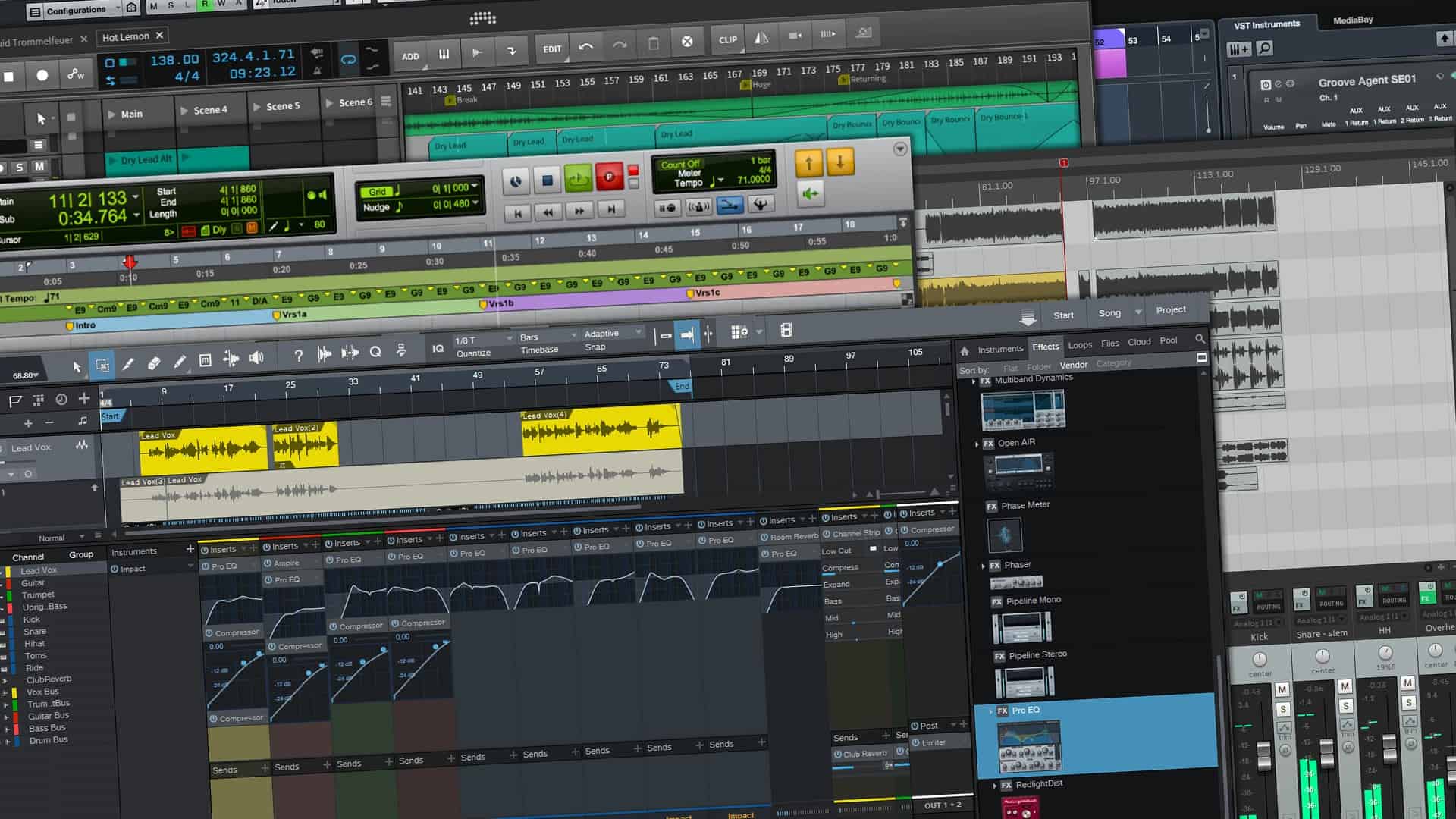
Task: Click the red record button in Pro Tools
Action: tap(609, 177)
